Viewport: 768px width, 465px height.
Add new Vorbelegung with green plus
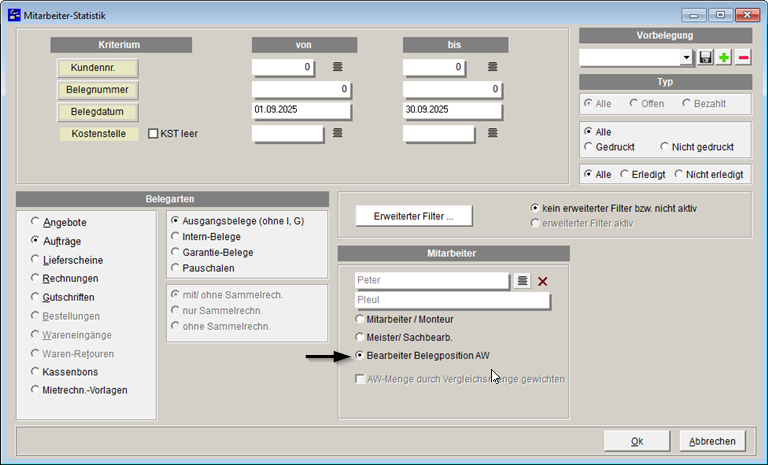click(x=724, y=58)
